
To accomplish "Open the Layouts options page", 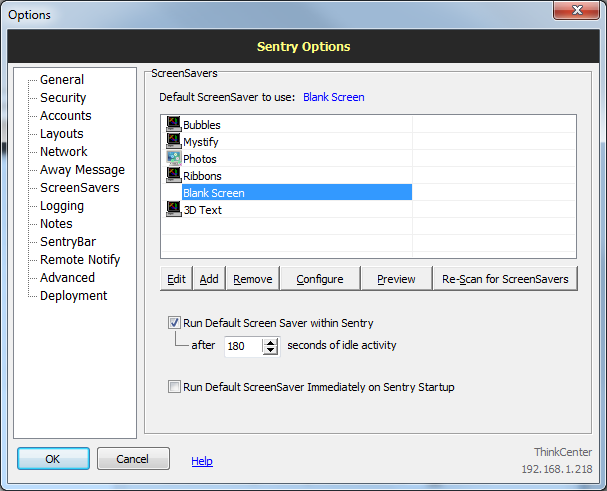I will click(x=62, y=134).
